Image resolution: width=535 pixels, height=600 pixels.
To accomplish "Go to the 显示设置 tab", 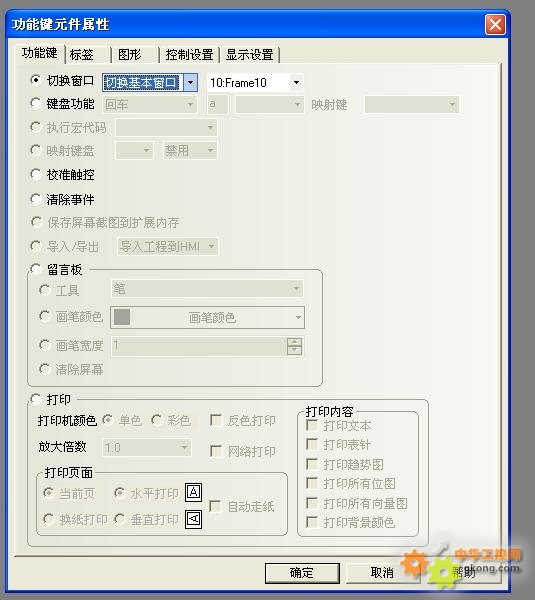I will [x=250, y=54].
